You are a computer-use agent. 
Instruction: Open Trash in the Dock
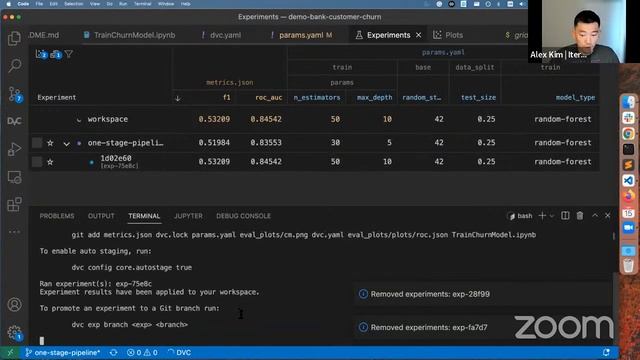point(629,265)
